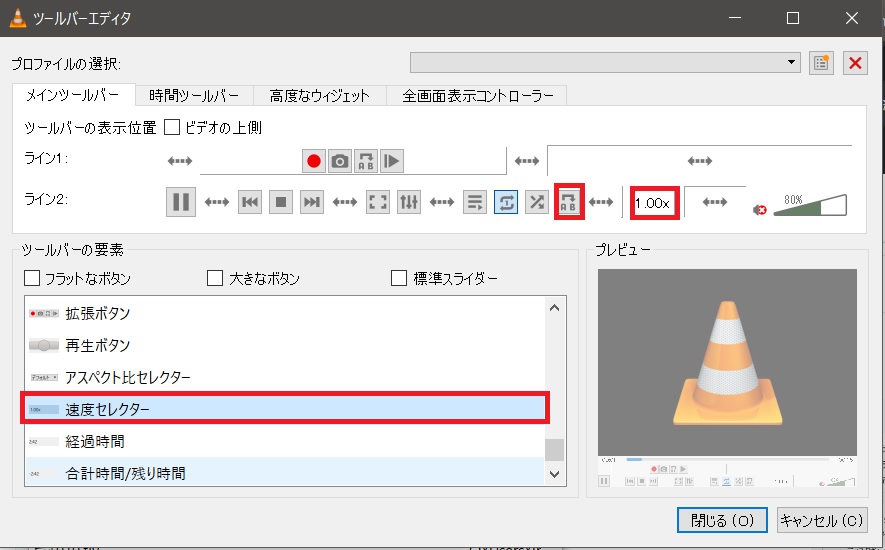Select 速度セレクター in the elements list
Viewport: 885px width, 550px height.
click(x=285, y=409)
